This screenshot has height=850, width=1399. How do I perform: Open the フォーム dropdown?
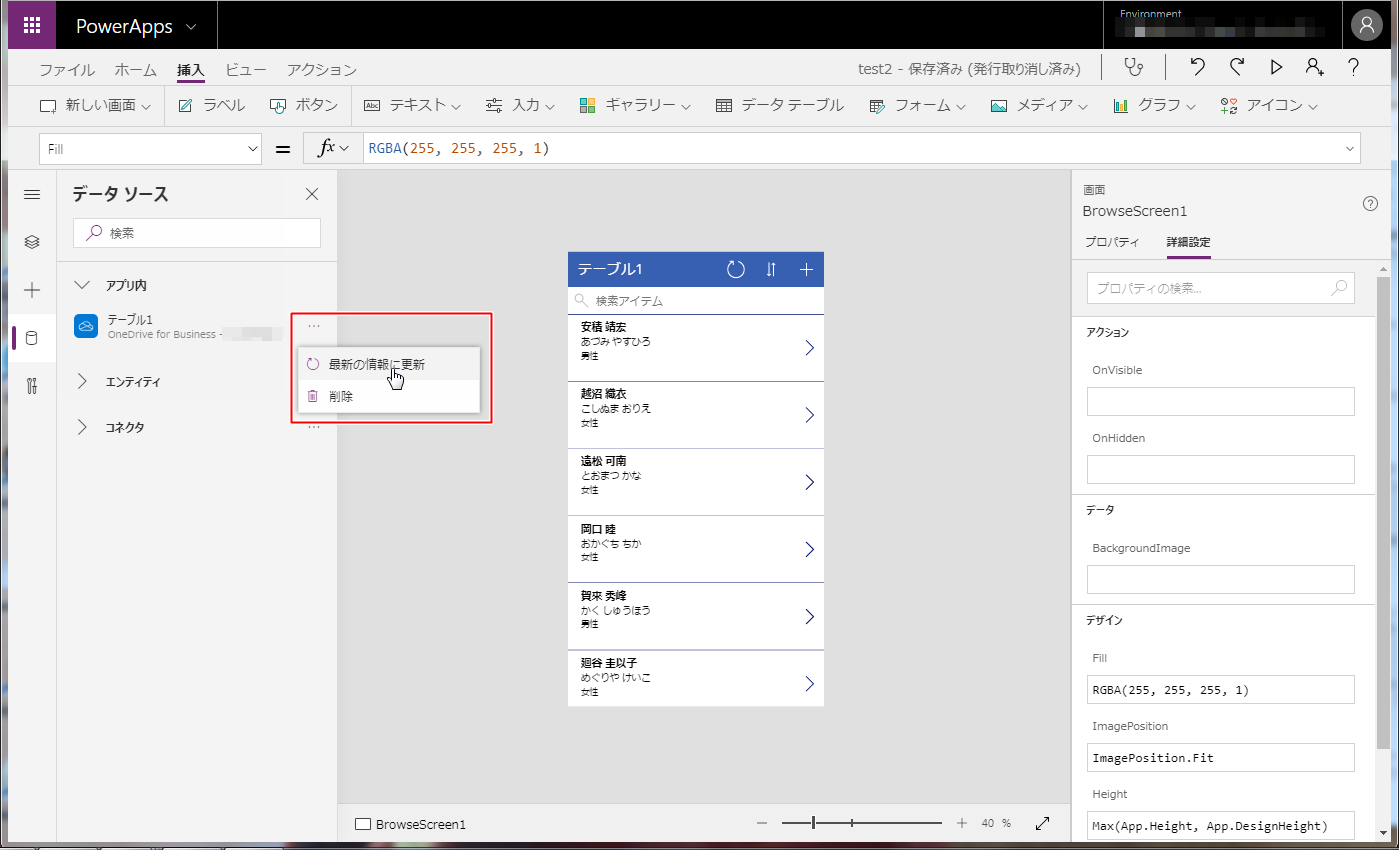tap(917, 105)
